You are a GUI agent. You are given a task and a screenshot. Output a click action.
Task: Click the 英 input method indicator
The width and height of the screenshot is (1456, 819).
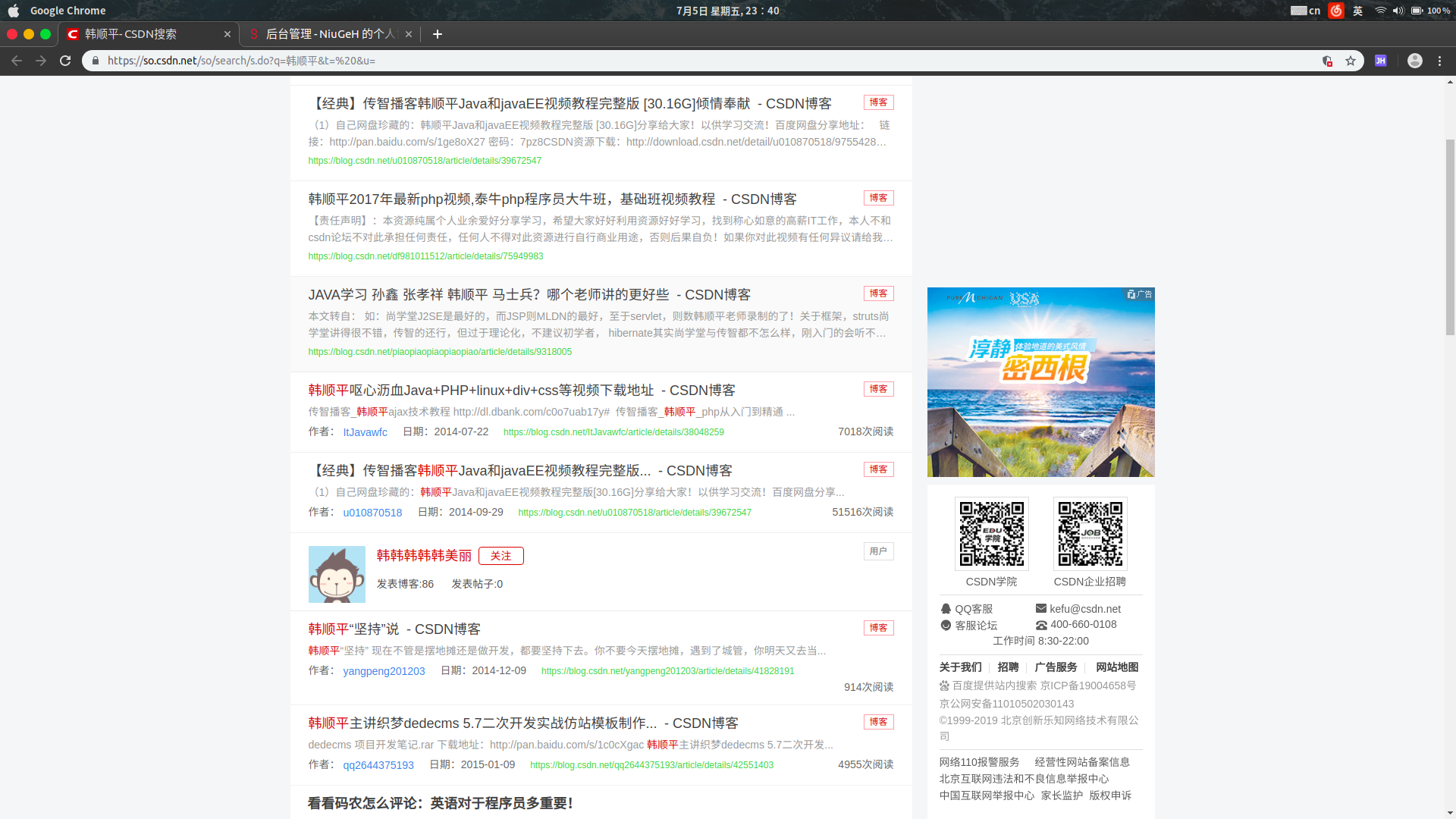1357,11
